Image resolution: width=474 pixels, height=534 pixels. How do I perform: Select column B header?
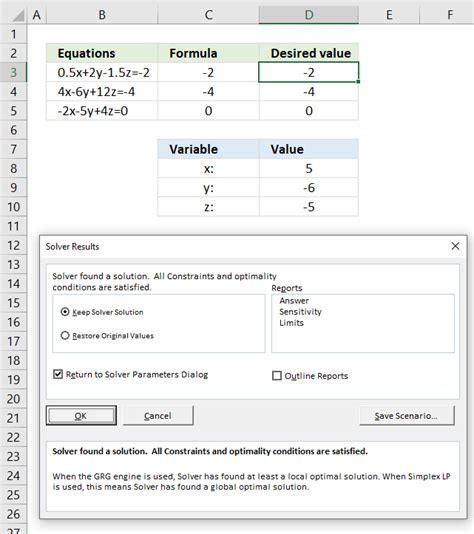[x=102, y=15]
